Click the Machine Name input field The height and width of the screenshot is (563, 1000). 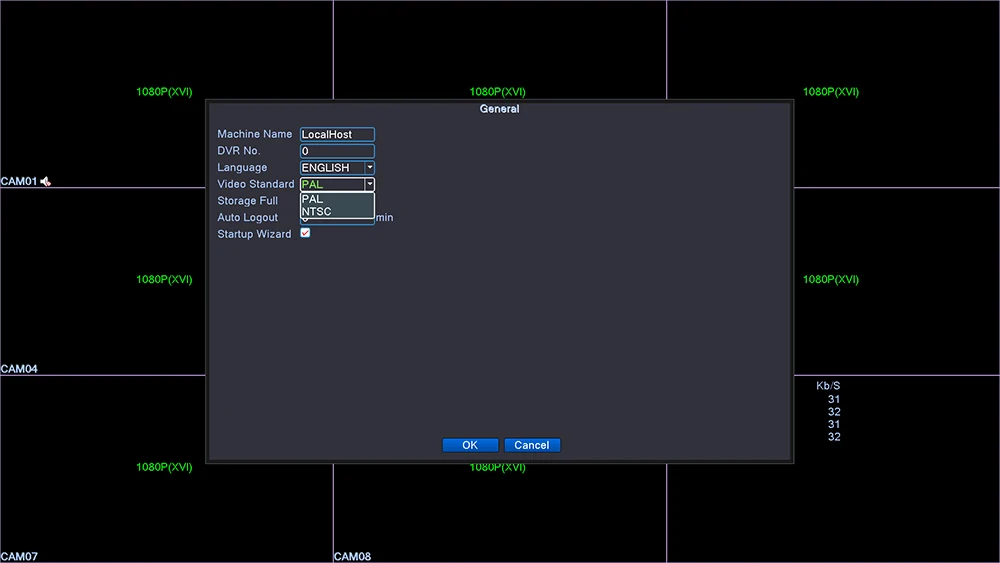(x=337, y=135)
